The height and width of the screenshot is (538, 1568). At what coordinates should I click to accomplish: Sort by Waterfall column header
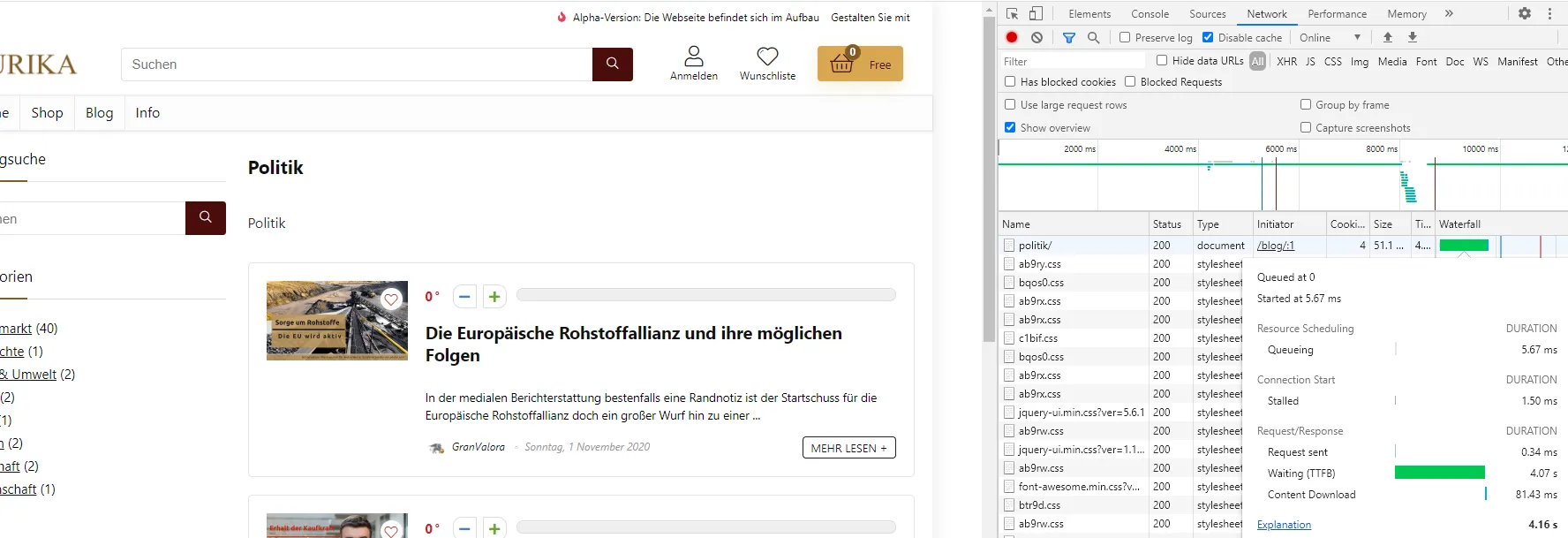coord(1501,224)
